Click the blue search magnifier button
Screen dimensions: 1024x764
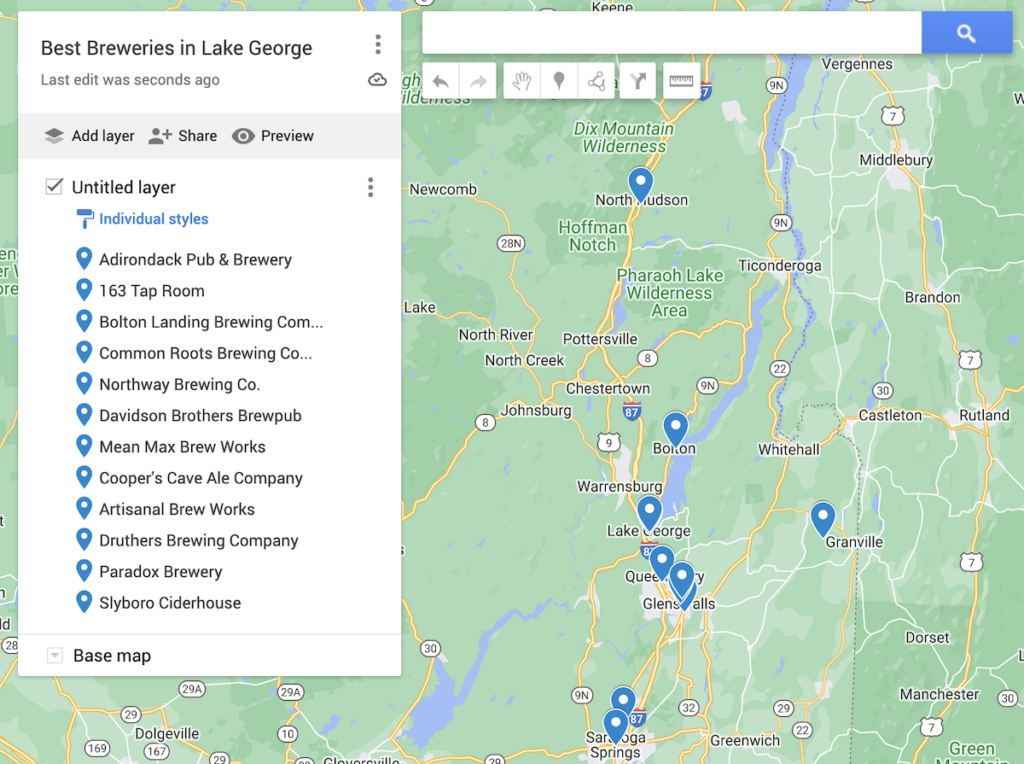(967, 33)
